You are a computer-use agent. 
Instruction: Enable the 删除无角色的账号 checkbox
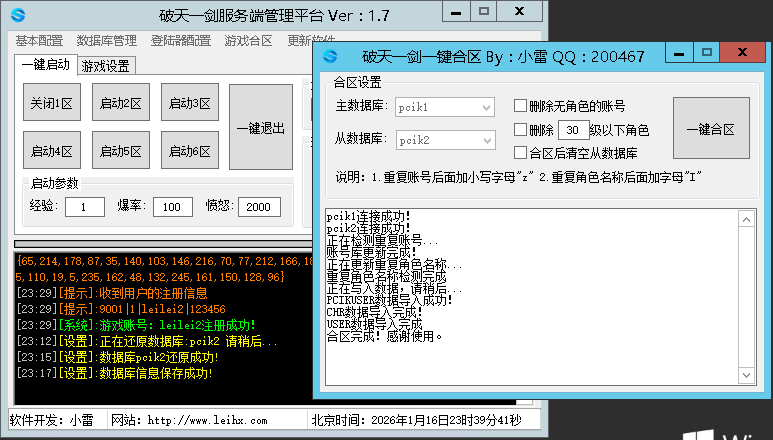click(x=520, y=106)
